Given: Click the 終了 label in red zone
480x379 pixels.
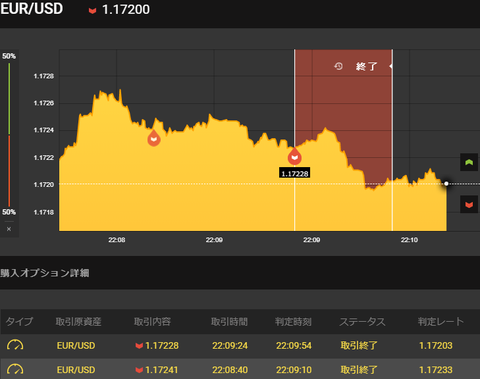Looking at the screenshot, I should pyautogui.click(x=366, y=66).
